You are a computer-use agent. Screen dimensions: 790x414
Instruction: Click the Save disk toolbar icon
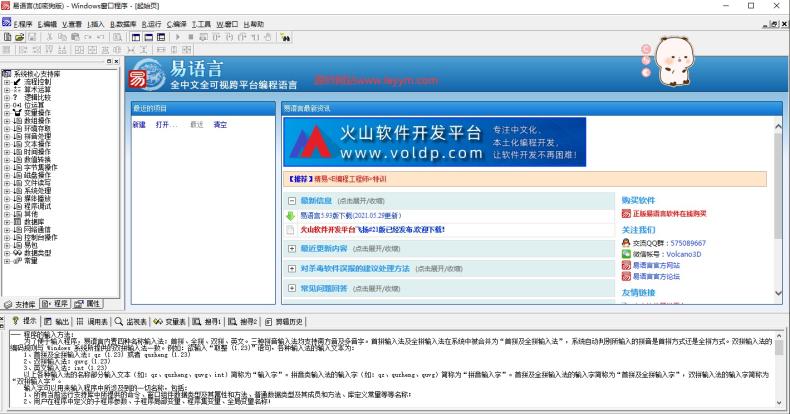[32, 37]
